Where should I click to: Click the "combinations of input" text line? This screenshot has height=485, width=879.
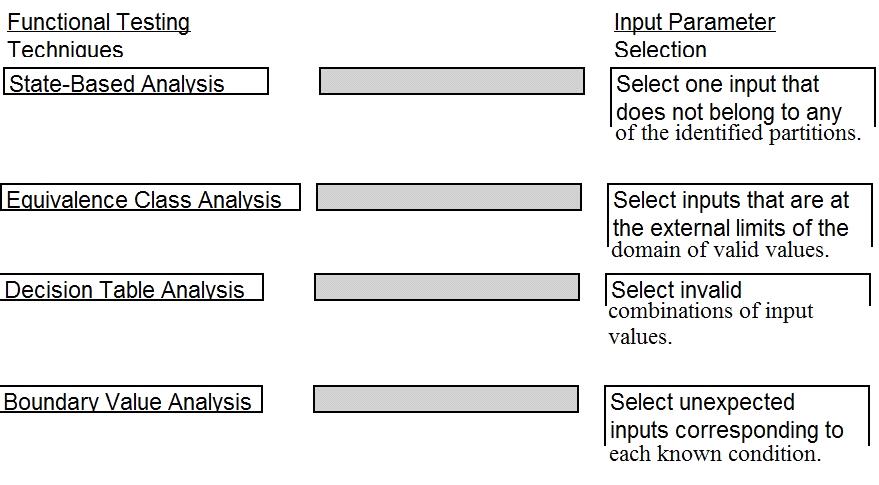click(711, 311)
